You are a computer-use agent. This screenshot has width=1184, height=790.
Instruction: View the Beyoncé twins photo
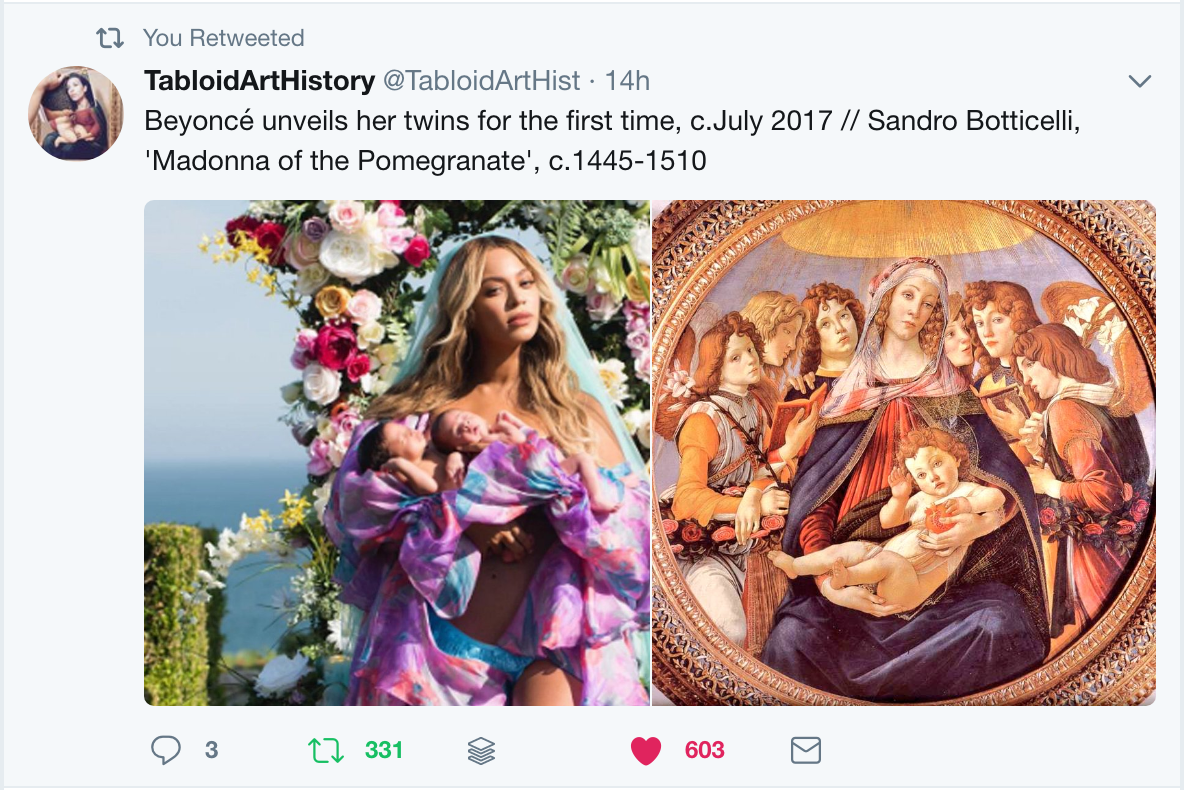(x=396, y=452)
